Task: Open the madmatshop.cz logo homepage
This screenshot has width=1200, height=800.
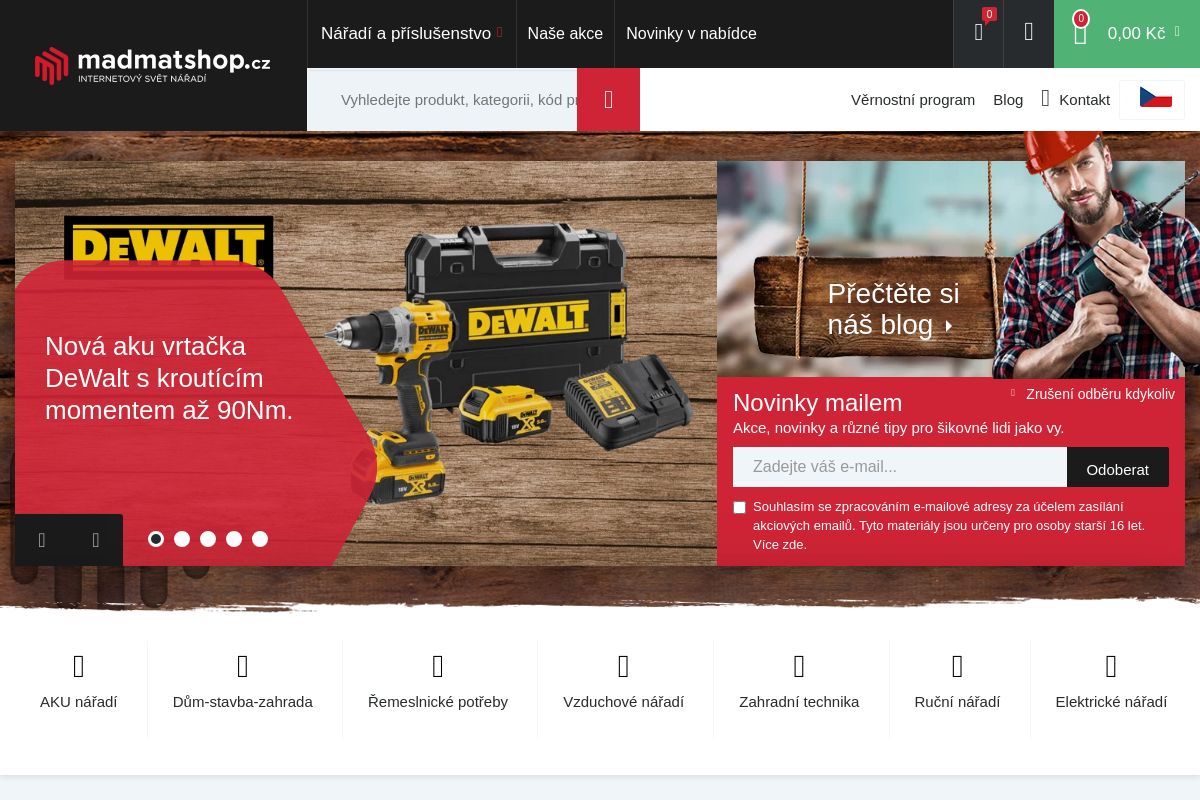Action: (x=153, y=65)
